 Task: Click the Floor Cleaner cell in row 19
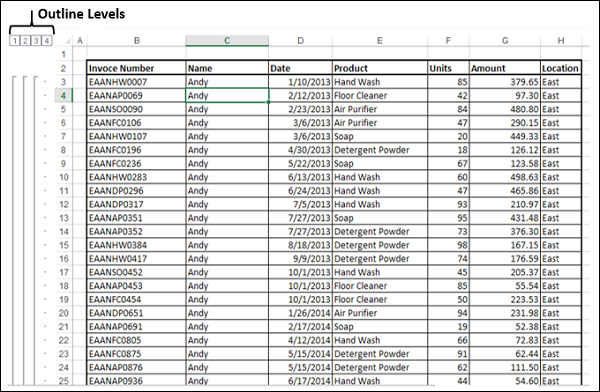[380, 299]
